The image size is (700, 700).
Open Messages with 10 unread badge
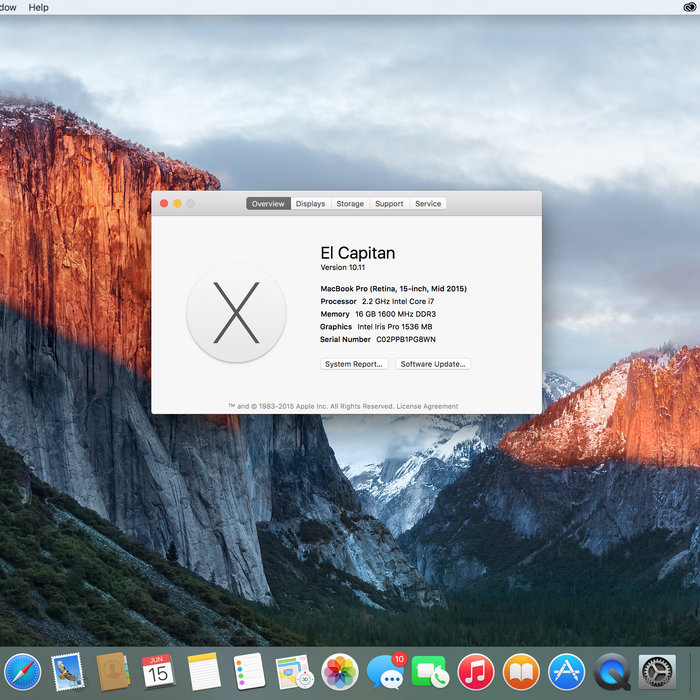385,672
